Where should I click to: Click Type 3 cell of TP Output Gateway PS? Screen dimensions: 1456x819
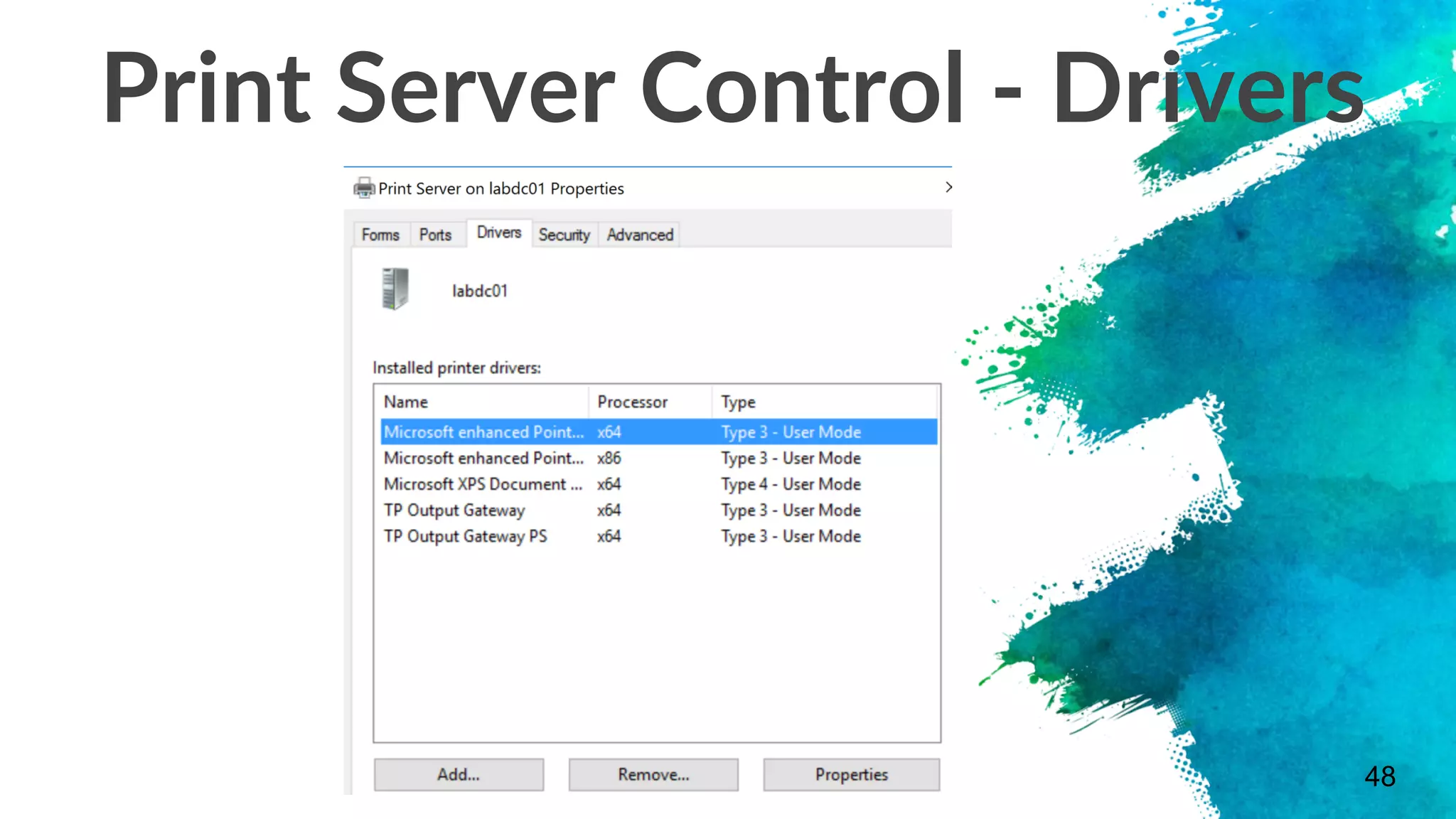point(791,537)
